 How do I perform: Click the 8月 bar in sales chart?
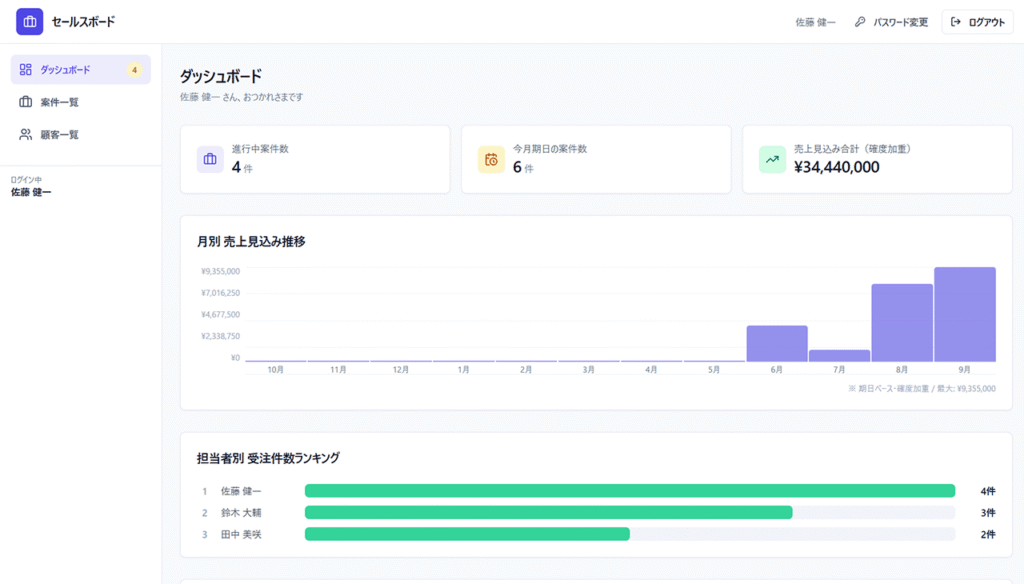tap(902, 323)
